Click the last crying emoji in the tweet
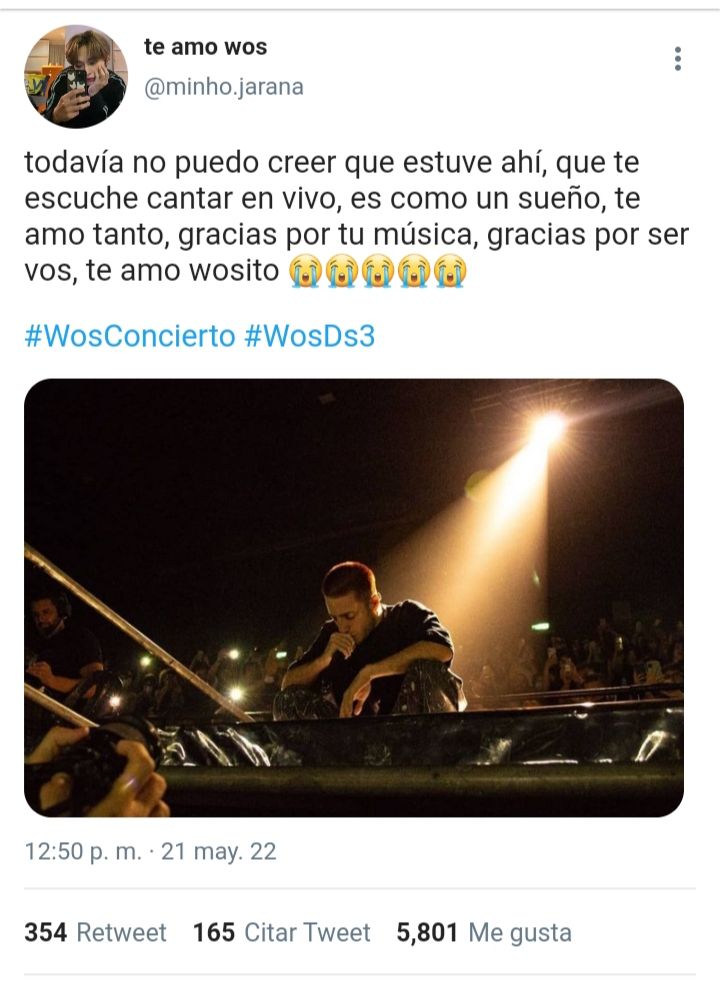This screenshot has width=720, height=984. 451,271
